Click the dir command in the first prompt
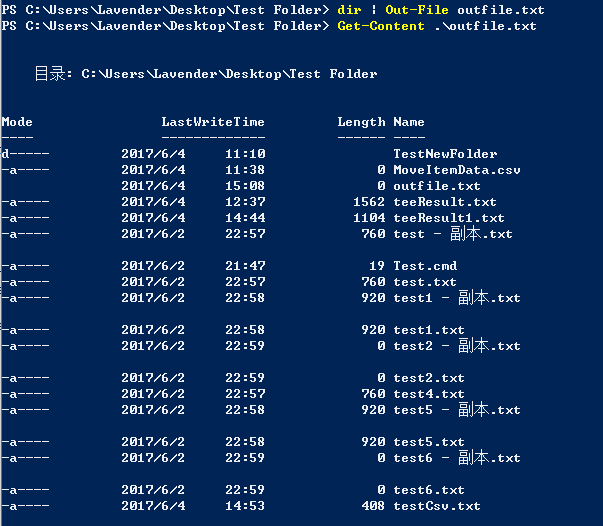The width and height of the screenshot is (603, 526). click(349, 10)
